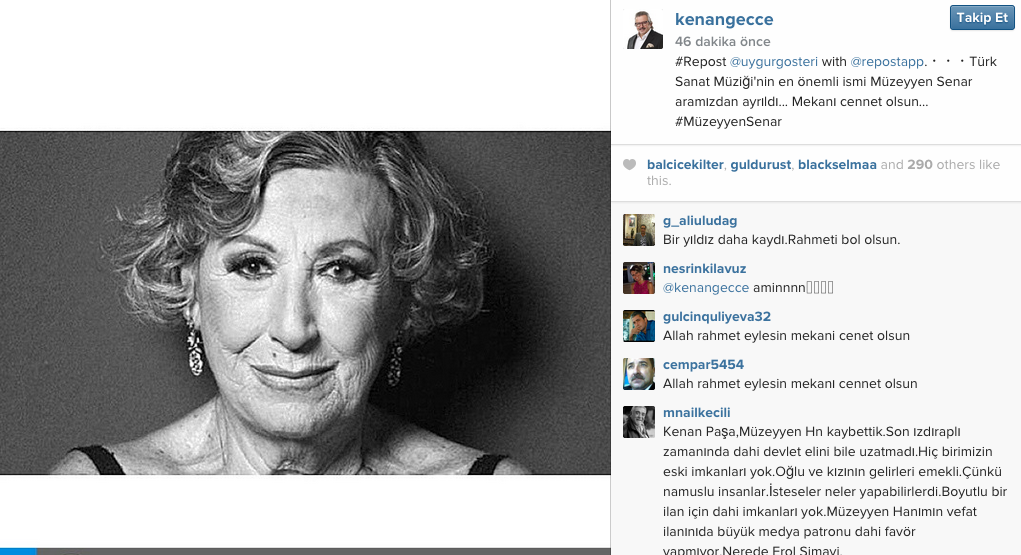View liker guldurust's profile

pyautogui.click(x=761, y=165)
